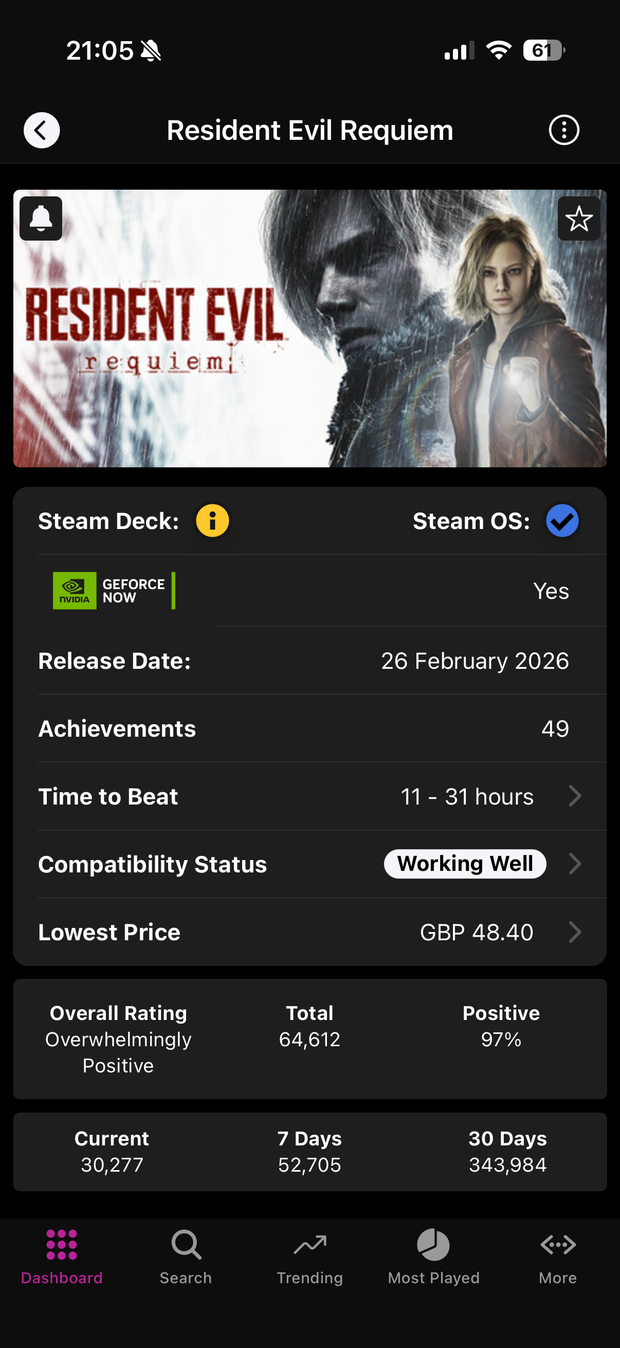Tap the More arrows icon
The width and height of the screenshot is (620, 1348).
coord(558,1245)
